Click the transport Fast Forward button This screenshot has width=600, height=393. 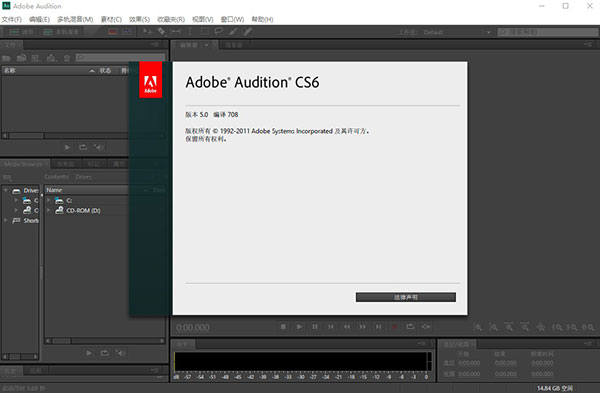(362, 327)
